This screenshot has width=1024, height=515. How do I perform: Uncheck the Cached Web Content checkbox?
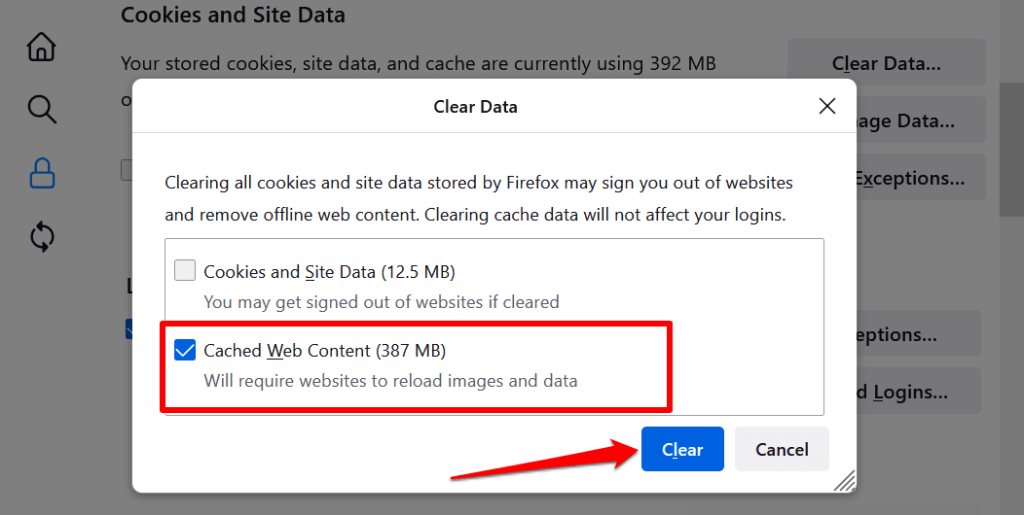(x=185, y=350)
